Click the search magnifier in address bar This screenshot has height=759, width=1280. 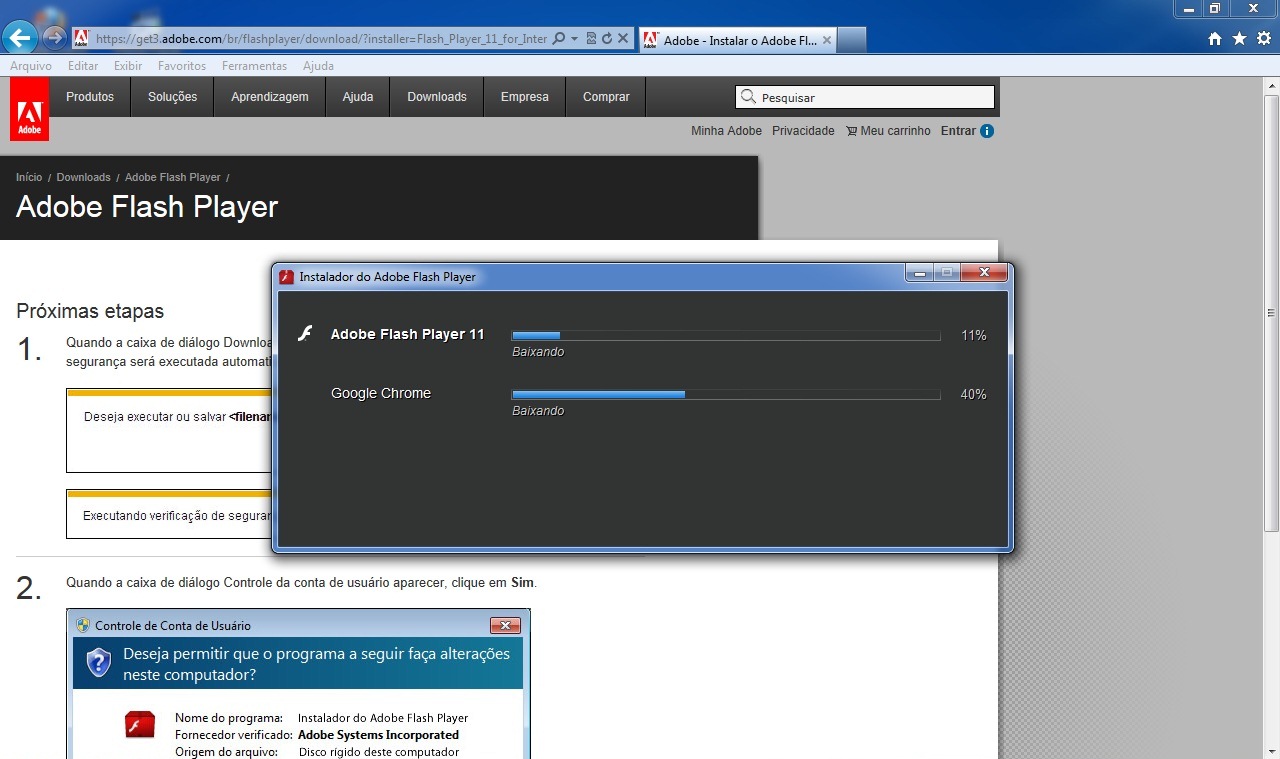[559, 39]
